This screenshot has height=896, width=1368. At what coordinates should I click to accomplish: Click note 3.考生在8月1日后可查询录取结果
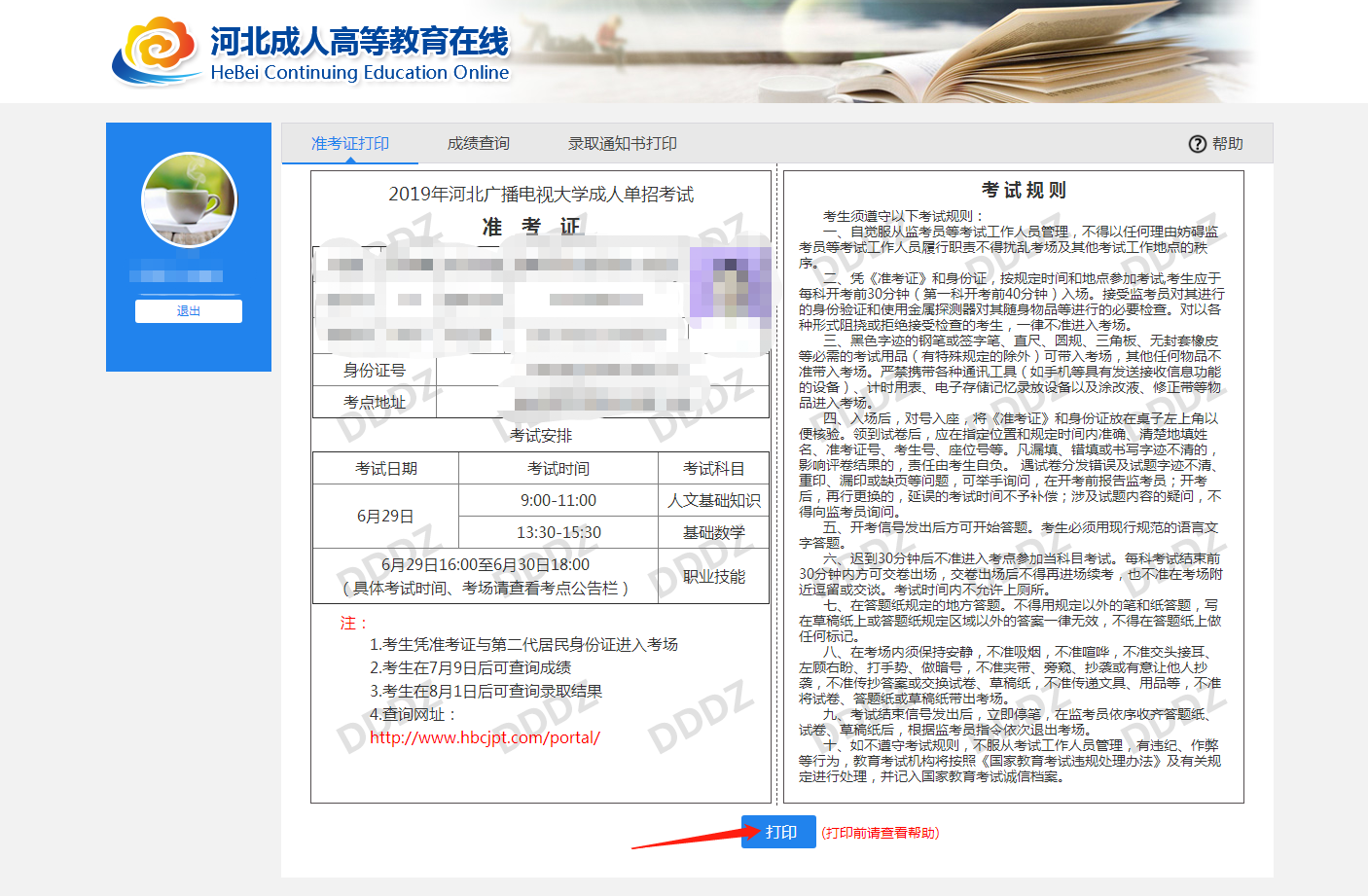coord(486,691)
